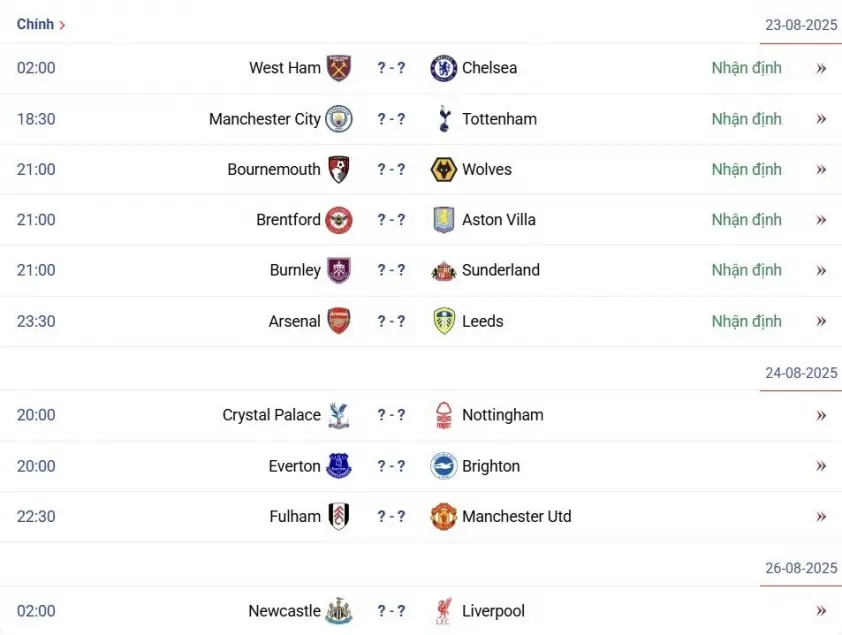Select the Arsenal cannon crest
Image resolution: width=842 pixels, height=635 pixels.
(x=339, y=321)
